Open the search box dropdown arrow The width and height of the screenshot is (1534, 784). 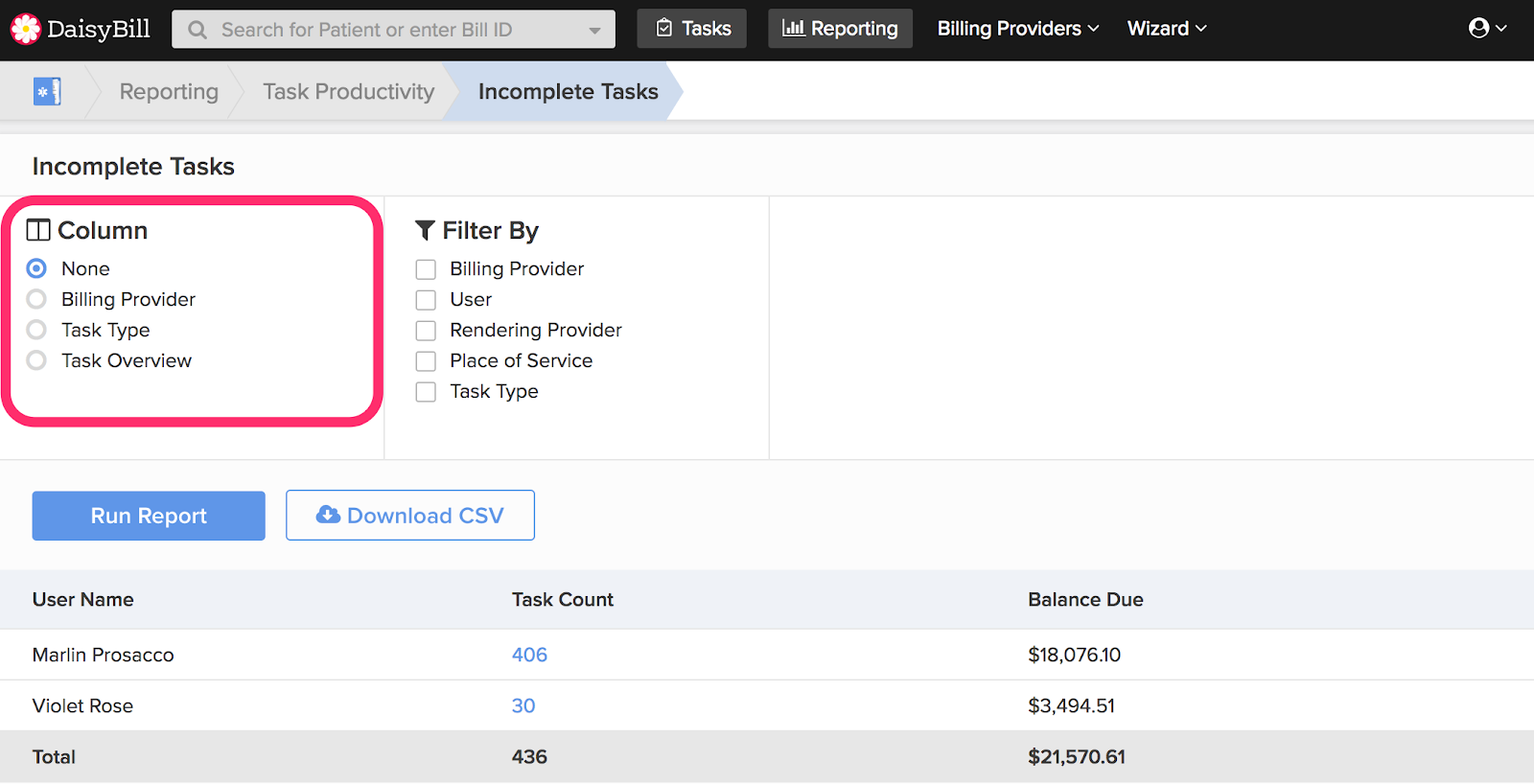point(594,31)
